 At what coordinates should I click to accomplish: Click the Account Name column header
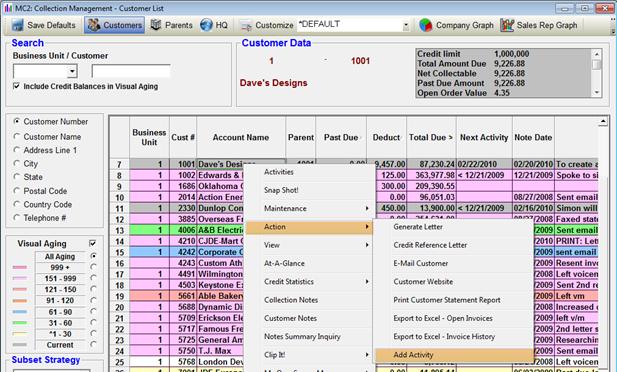point(241,137)
